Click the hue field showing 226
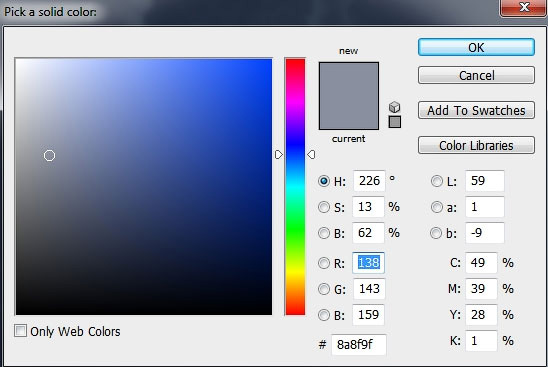This screenshot has width=548, height=367. 369,181
